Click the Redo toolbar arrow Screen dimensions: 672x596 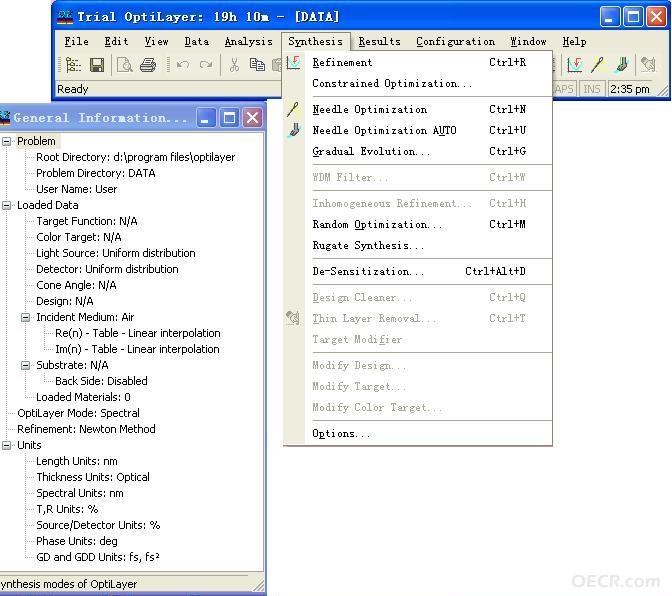[x=206, y=65]
